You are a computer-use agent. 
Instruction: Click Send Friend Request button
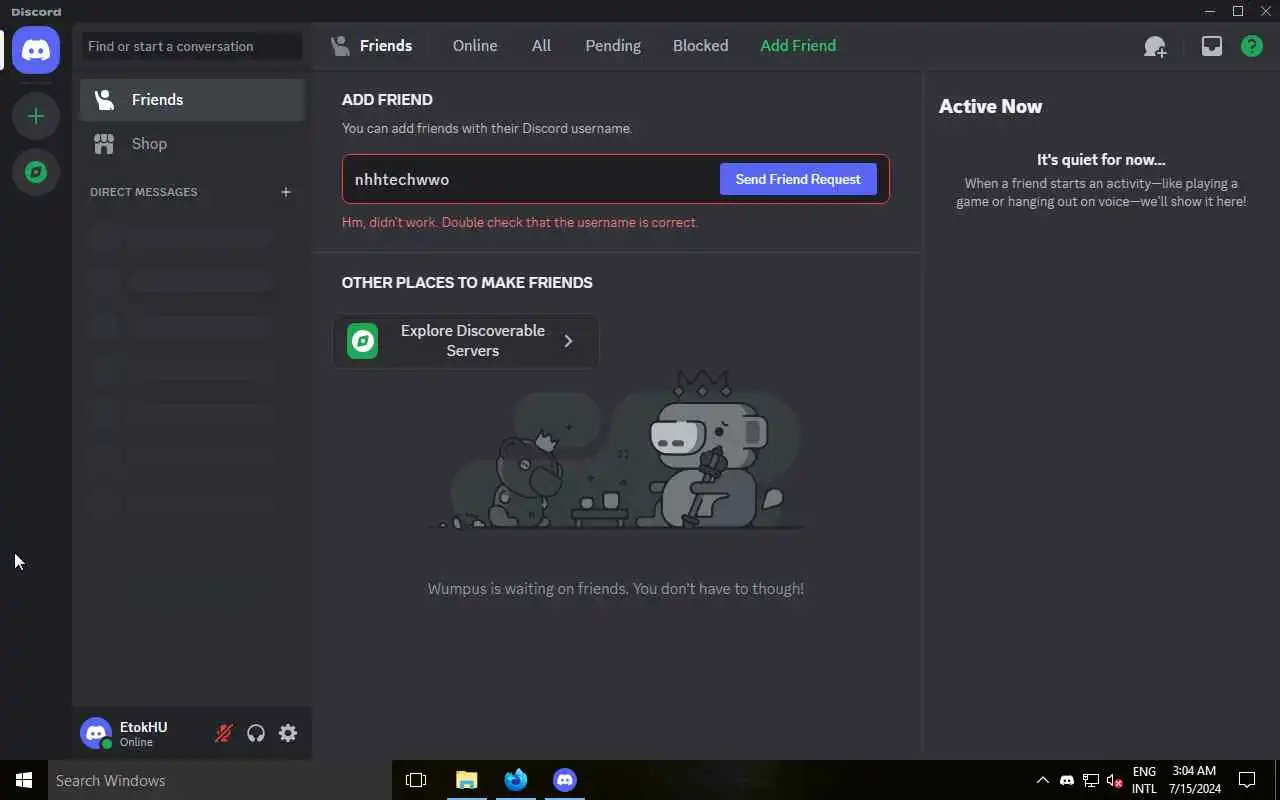click(798, 179)
